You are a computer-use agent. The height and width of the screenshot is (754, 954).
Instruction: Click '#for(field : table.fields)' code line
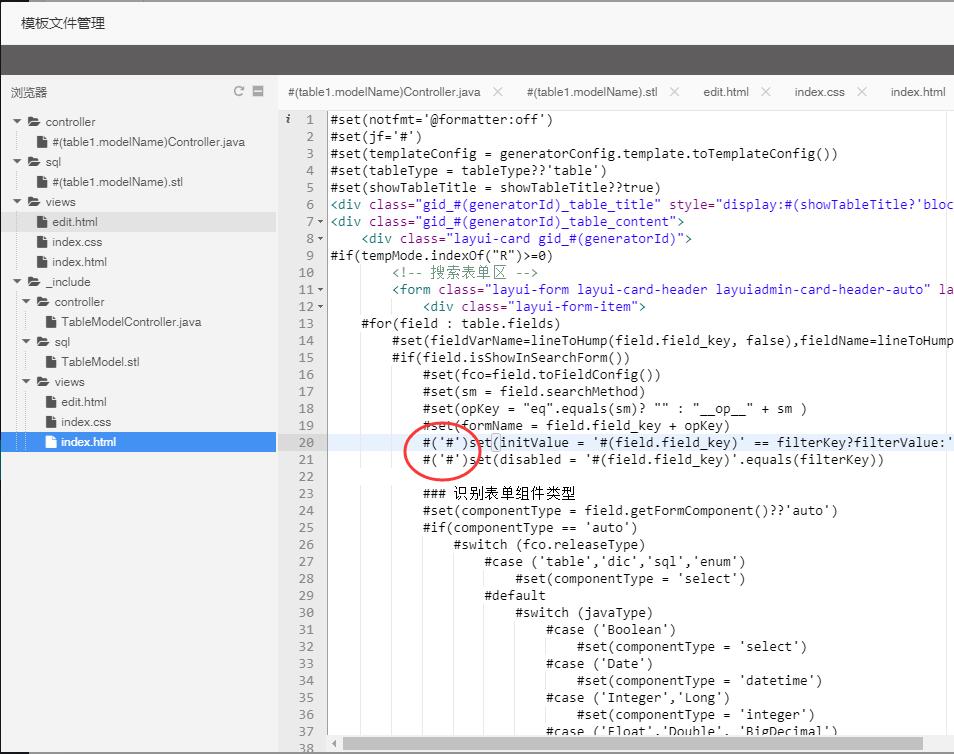click(461, 324)
